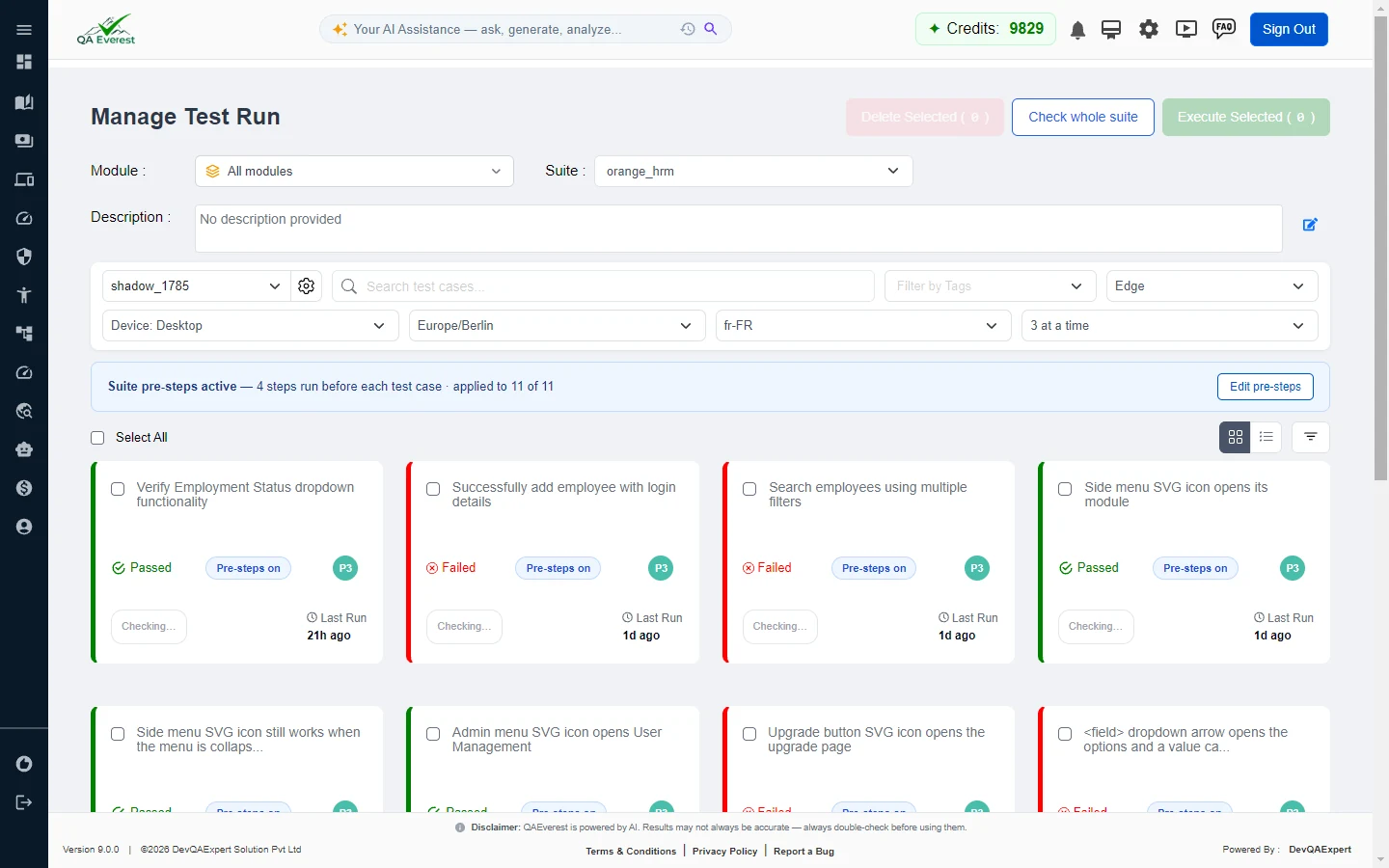Image resolution: width=1389 pixels, height=868 pixels.
Task: Open the video tutorial play icon
Action: pos(1186,29)
